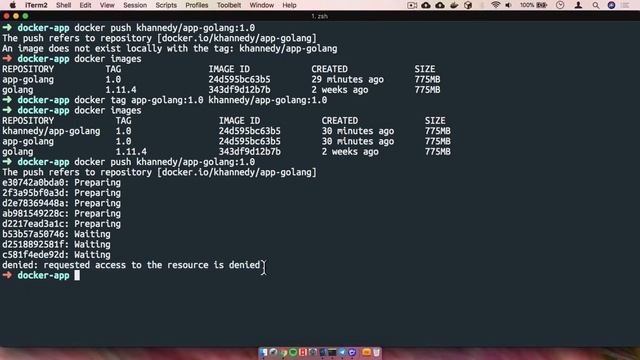Open the purple chat app in Dock
The image size is (640, 360).
pos(352,352)
